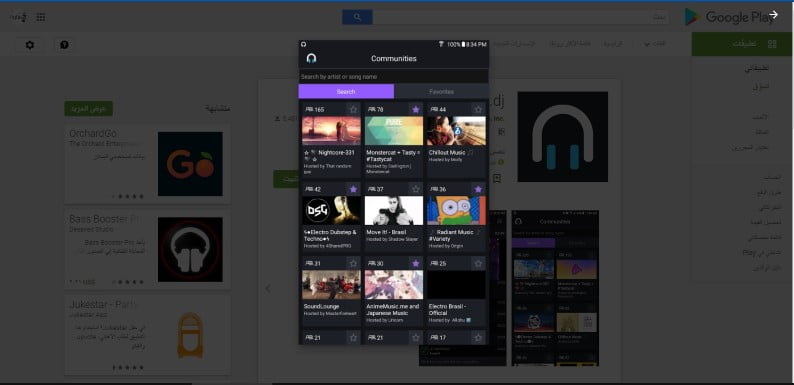The height and width of the screenshot is (385, 794).
Task: Click the headphones logo in Communities header
Action: click(x=311, y=58)
